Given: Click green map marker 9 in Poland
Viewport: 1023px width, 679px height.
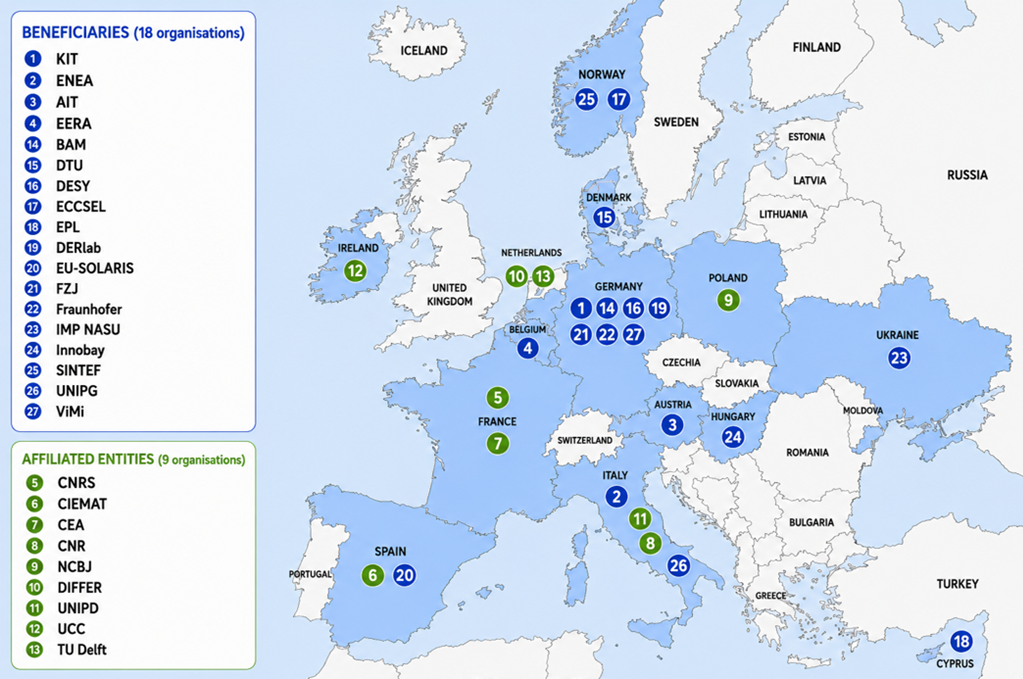Looking at the screenshot, I should coord(728,300).
